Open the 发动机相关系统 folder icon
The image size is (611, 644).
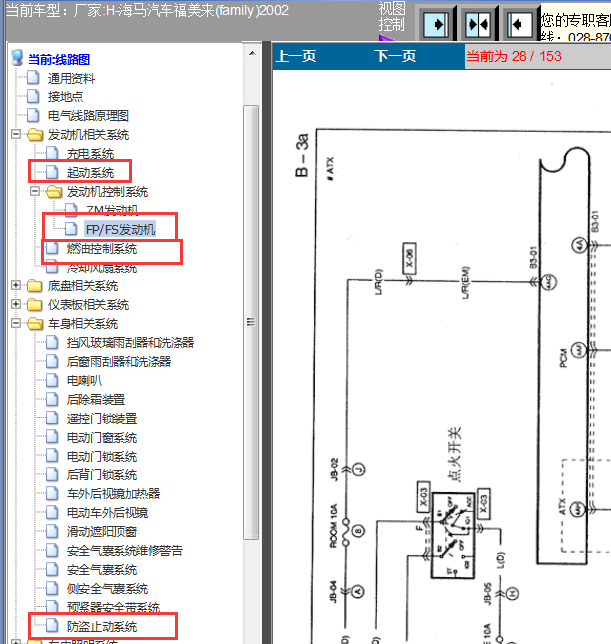[x=35, y=134]
